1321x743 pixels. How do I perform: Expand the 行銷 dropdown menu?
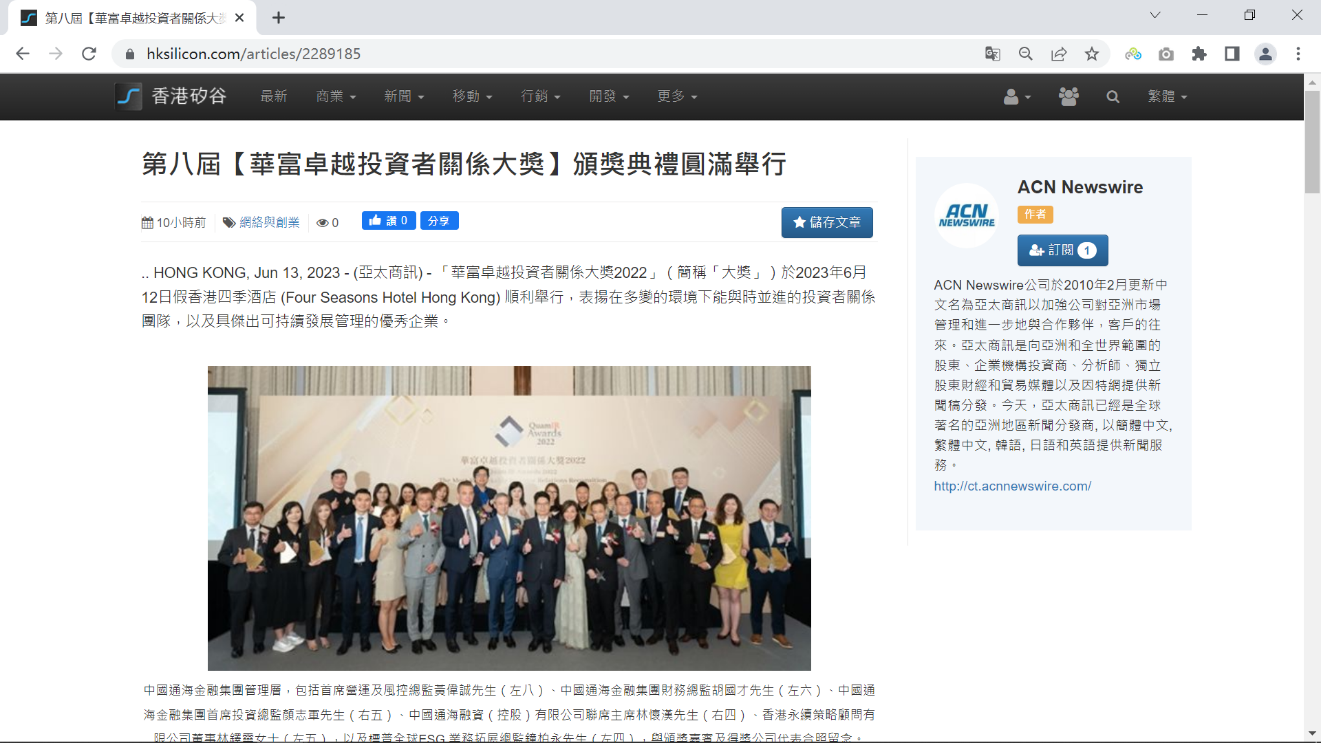point(540,96)
